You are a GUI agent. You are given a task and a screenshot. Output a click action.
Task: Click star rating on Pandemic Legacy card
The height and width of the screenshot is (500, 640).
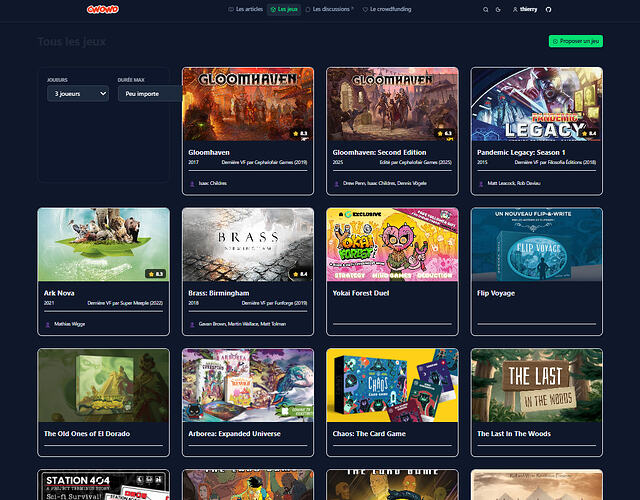point(587,132)
